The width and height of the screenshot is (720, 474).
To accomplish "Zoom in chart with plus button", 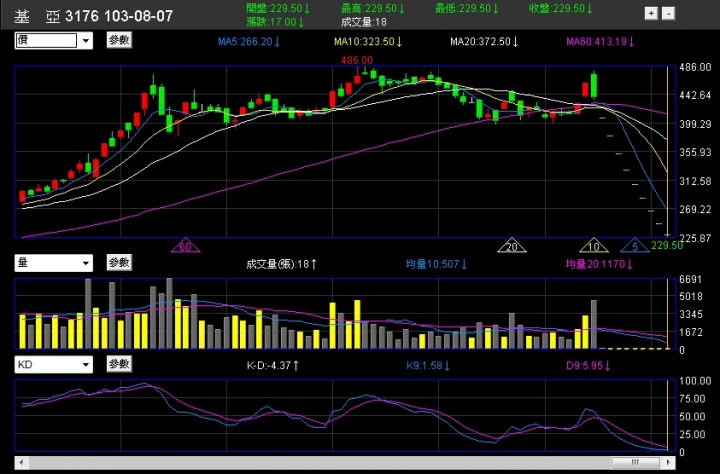I will [651, 13].
